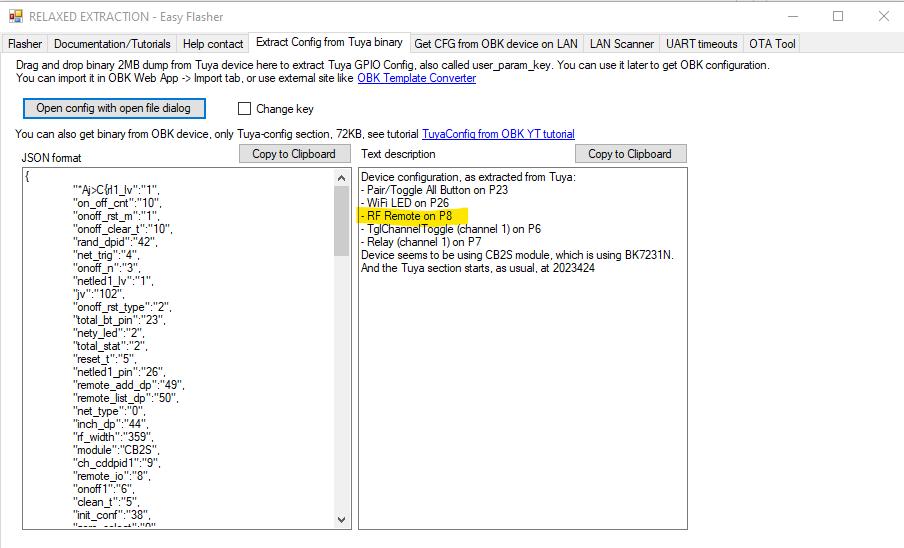Copy JSON format to clipboard
The height and width of the screenshot is (548, 904).
coord(294,154)
